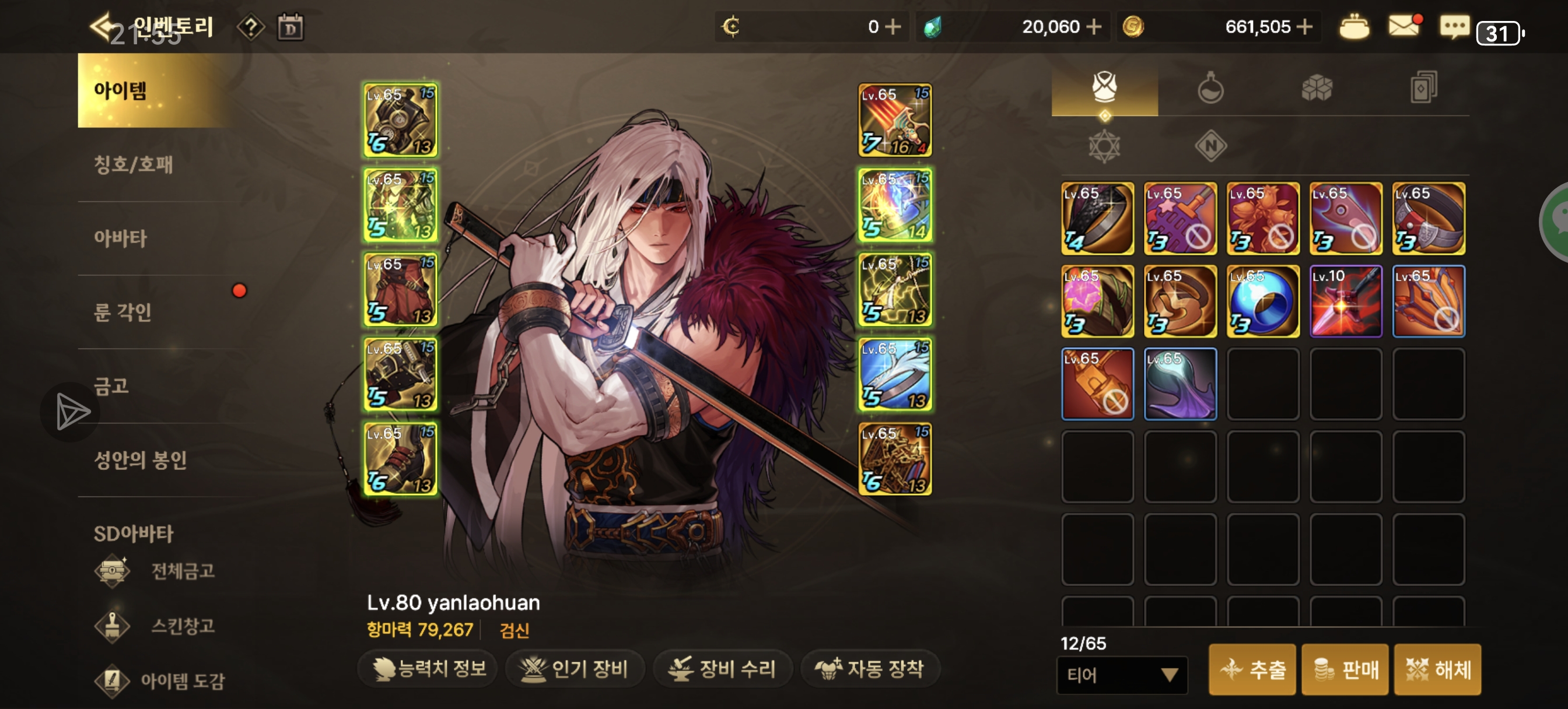Select the materials cubes tab icon

coord(1317,88)
